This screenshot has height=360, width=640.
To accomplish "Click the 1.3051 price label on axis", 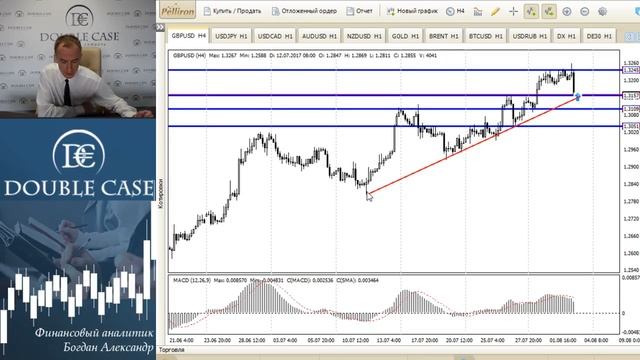I will pos(631,126).
